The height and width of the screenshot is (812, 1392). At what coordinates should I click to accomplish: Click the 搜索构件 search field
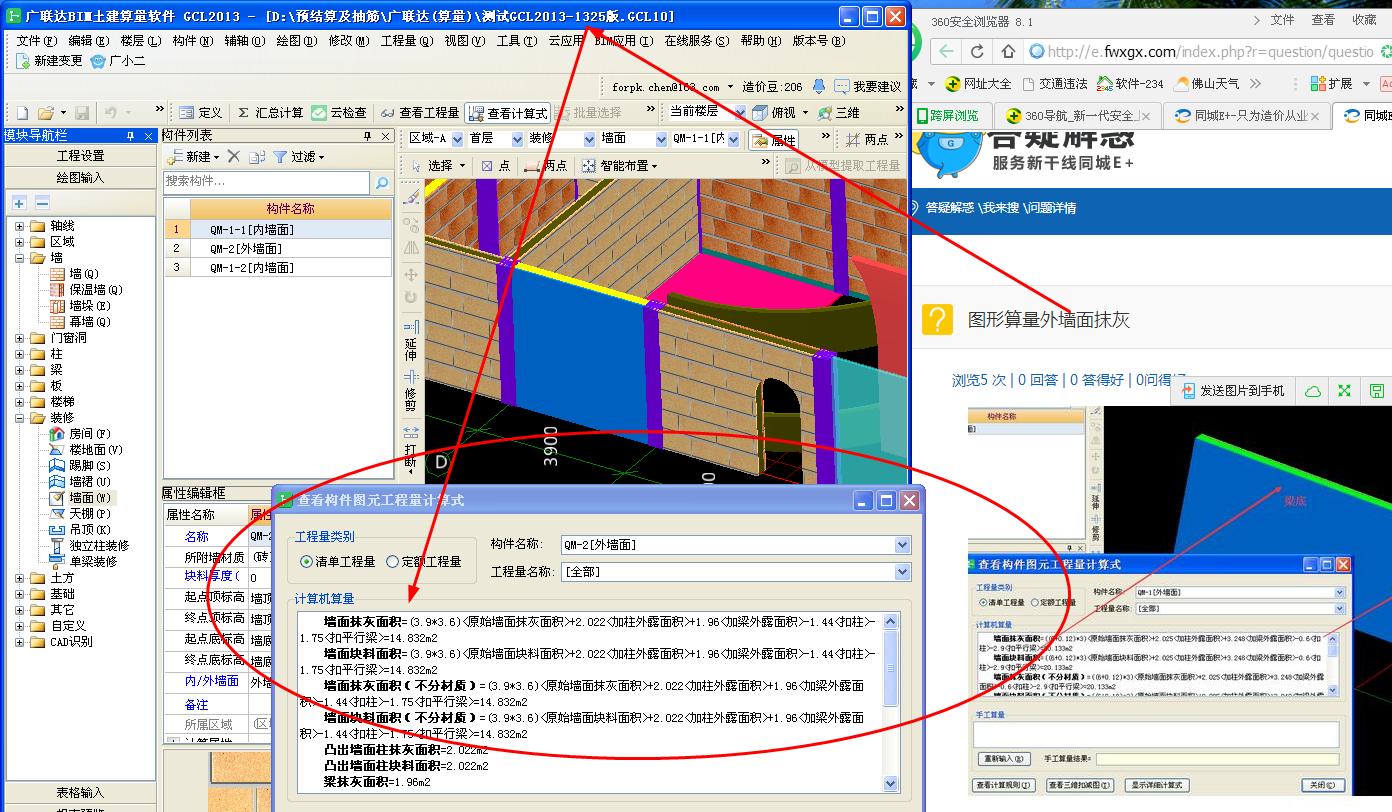coord(268,183)
